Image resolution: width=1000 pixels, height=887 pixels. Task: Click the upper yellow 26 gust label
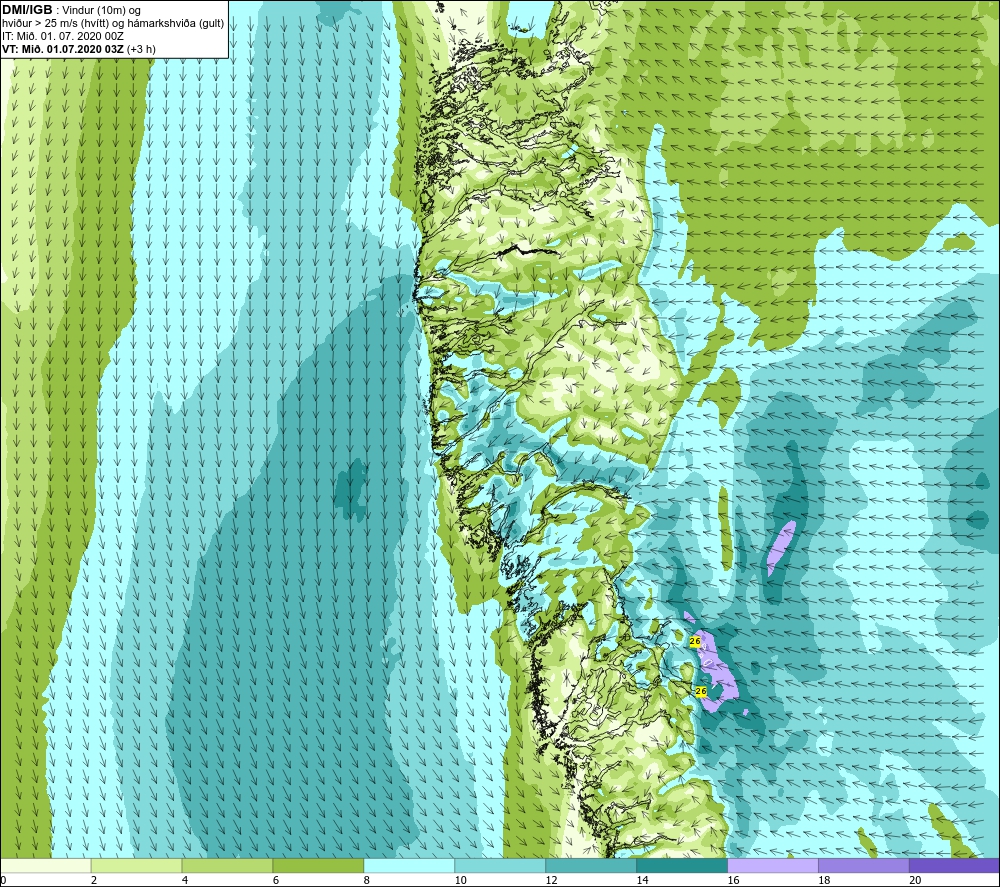pyautogui.click(x=695, y=641)
